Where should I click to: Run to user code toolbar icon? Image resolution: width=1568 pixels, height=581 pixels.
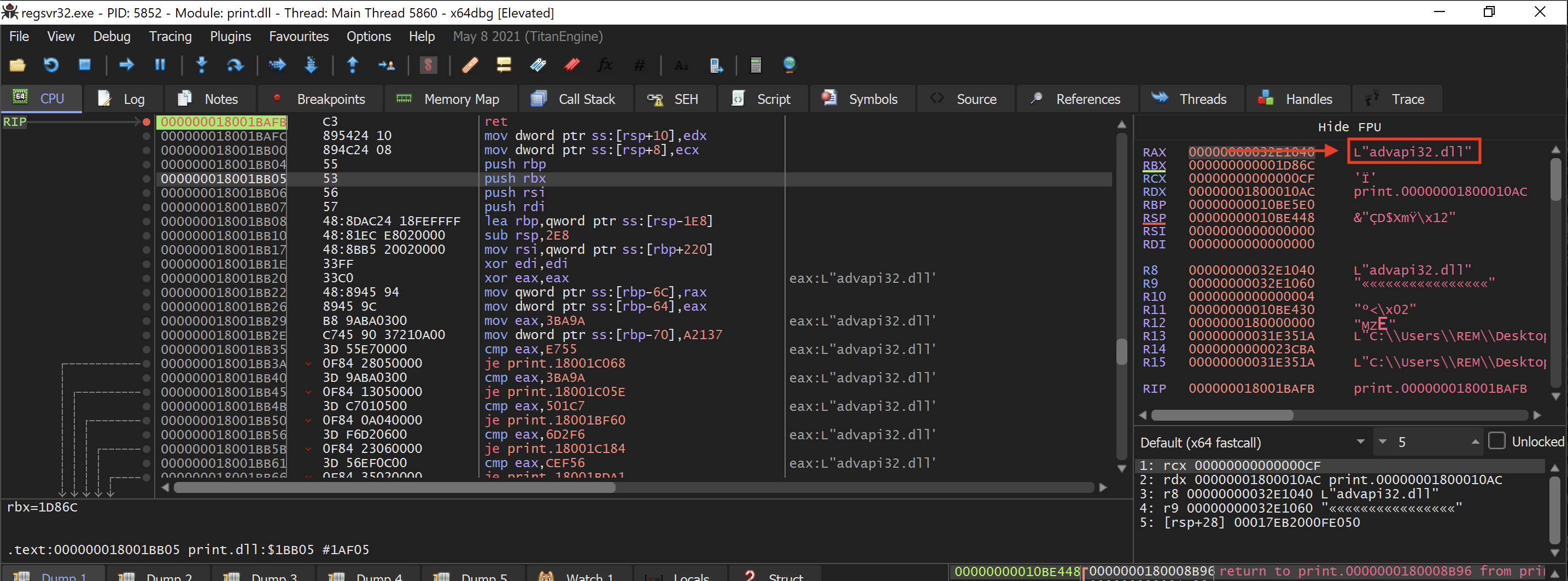387,65
